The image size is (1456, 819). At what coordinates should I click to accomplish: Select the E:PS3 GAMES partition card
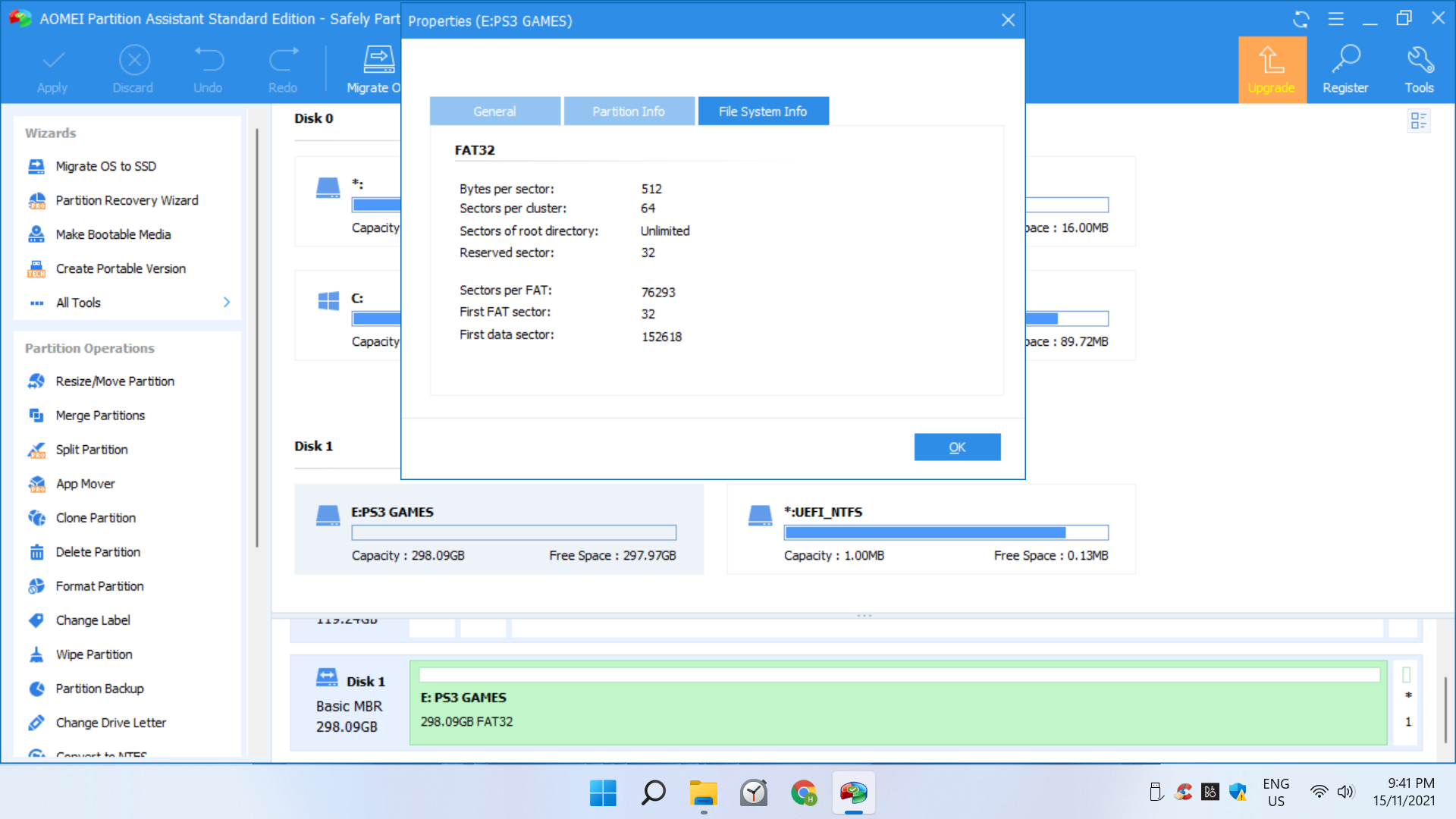pos(499,529)
